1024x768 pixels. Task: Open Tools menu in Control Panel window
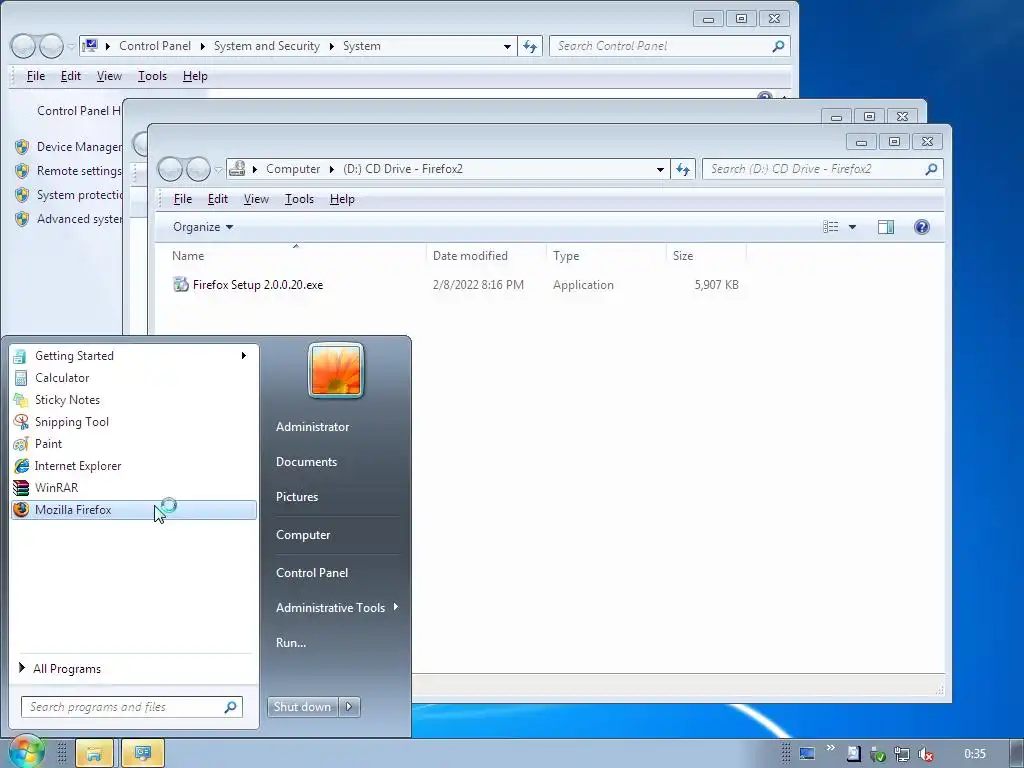click(152, 76)
